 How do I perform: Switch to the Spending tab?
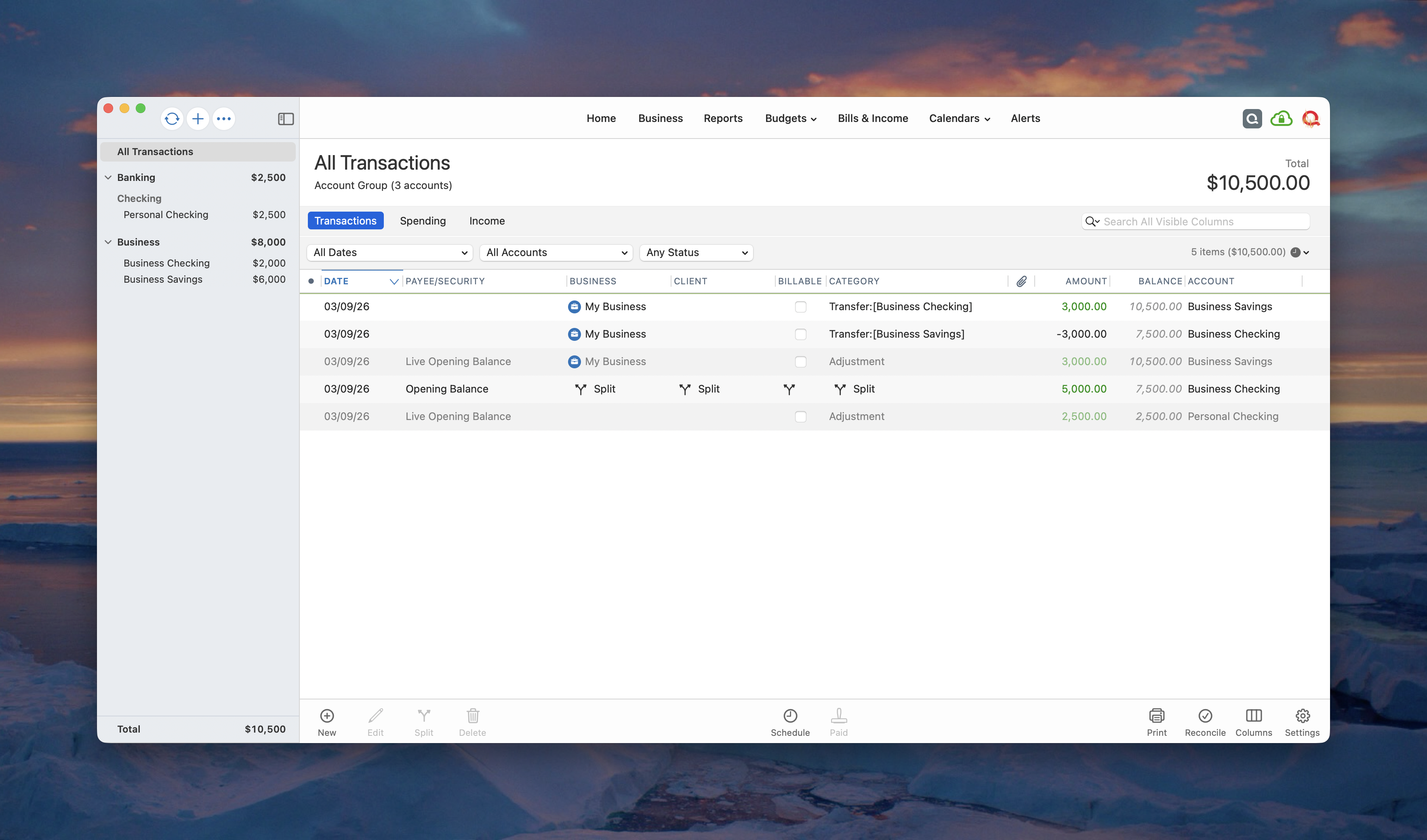423,221
